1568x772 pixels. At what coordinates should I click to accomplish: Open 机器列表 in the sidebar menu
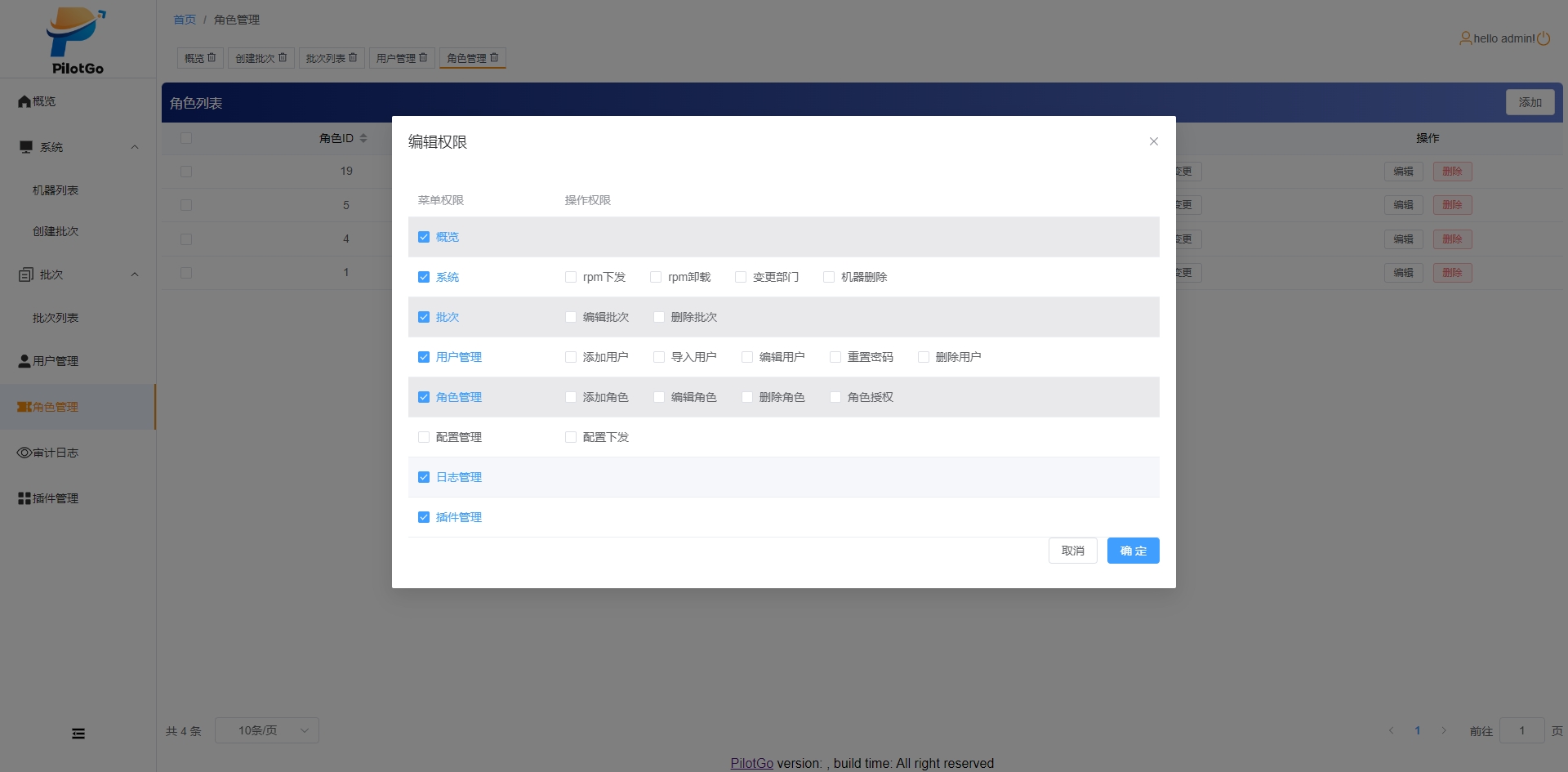(x=56, y=190)
